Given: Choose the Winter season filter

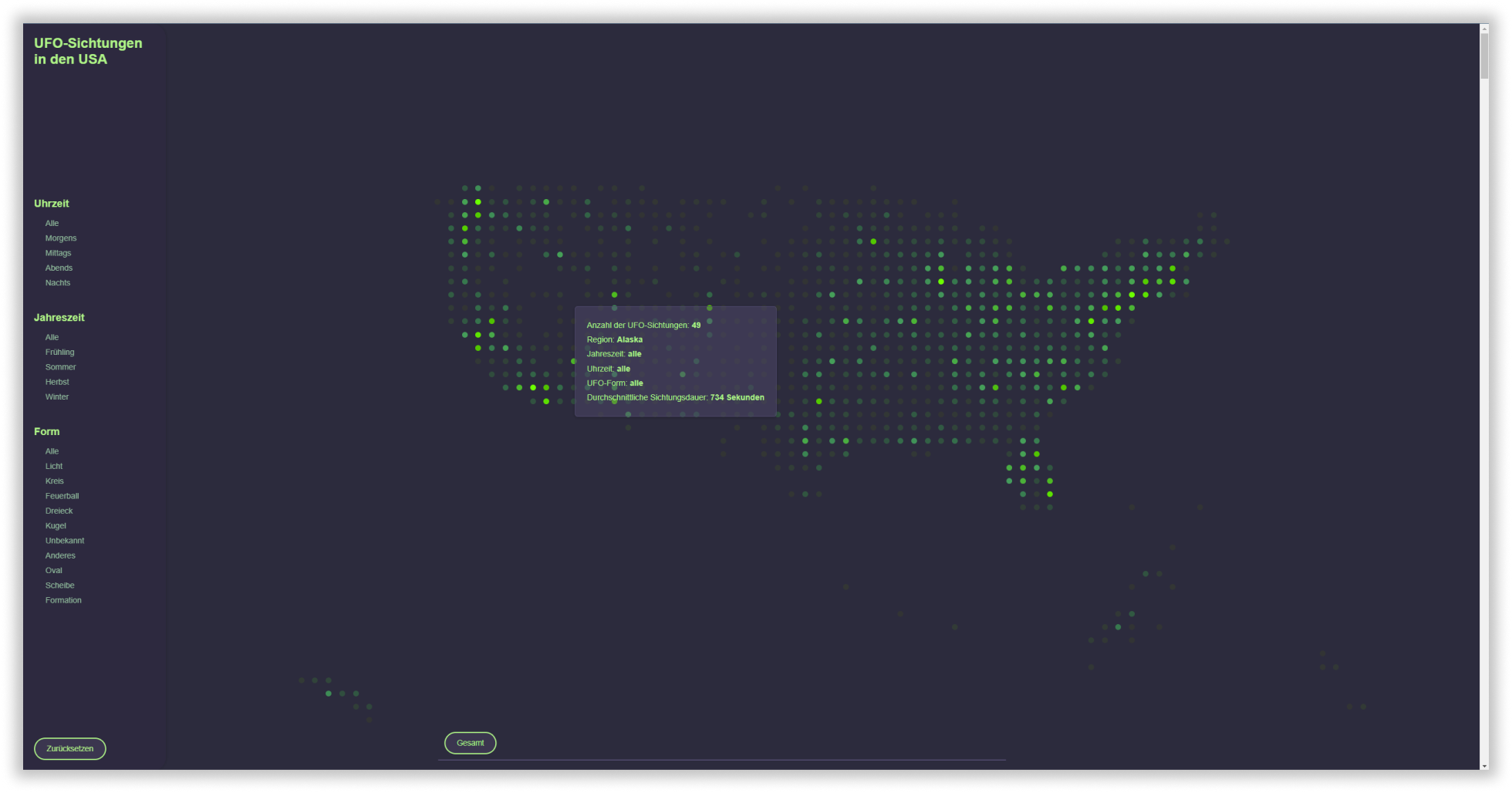Looking at the screenshot, I should click(x=56, y=397).
